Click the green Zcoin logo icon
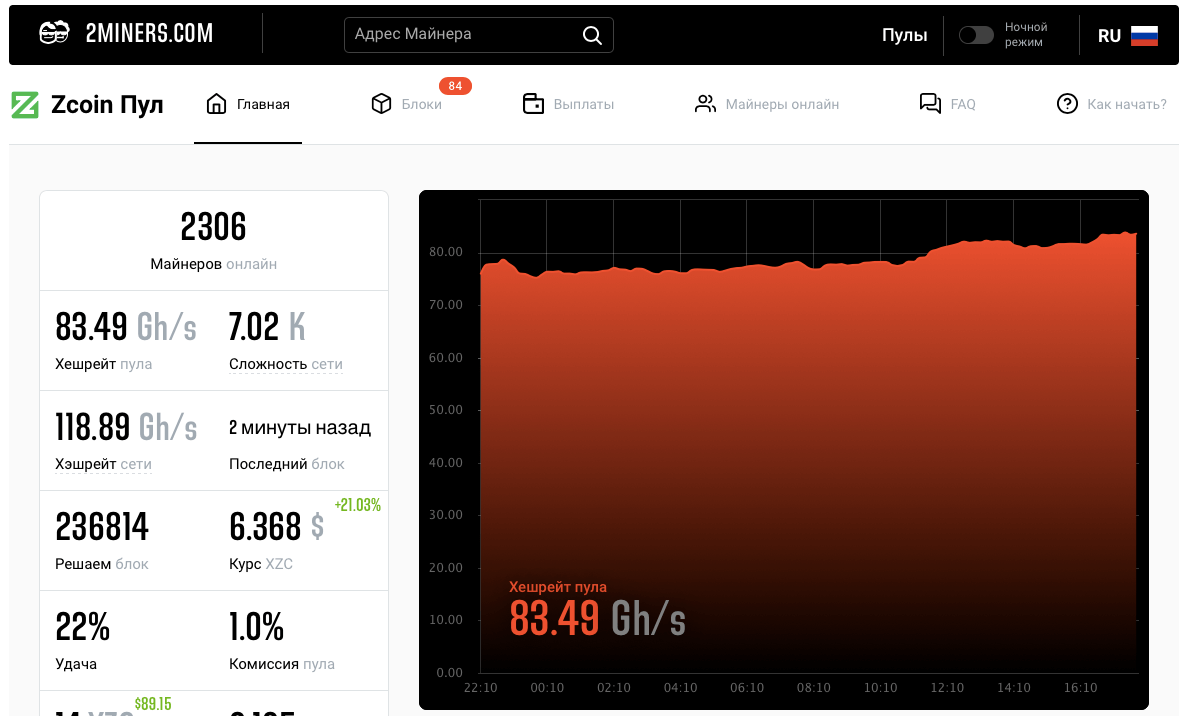This screenshot has width=1190, height=716. (x=25, y=105)
